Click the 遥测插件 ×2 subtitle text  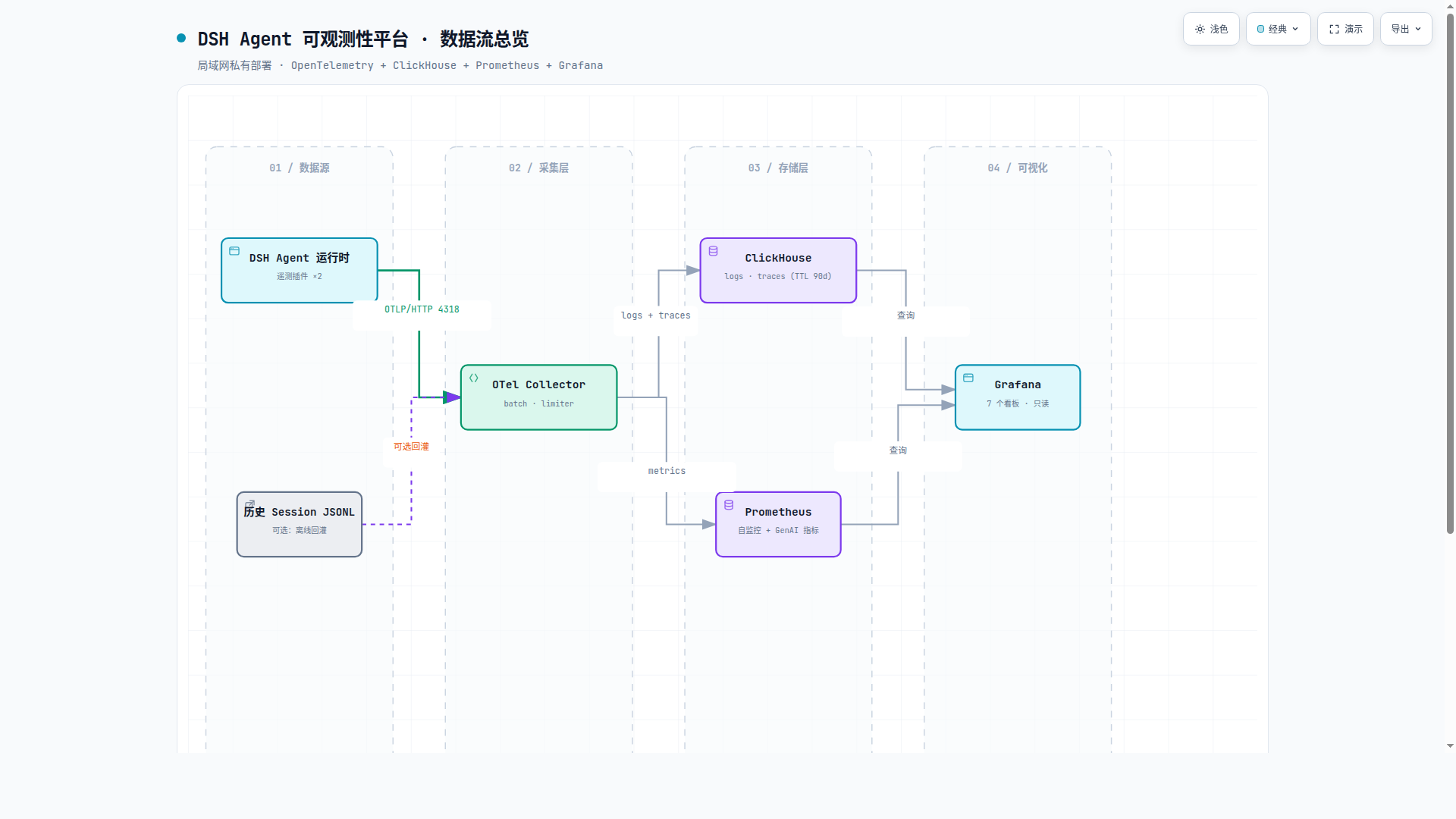click(300, 277)
